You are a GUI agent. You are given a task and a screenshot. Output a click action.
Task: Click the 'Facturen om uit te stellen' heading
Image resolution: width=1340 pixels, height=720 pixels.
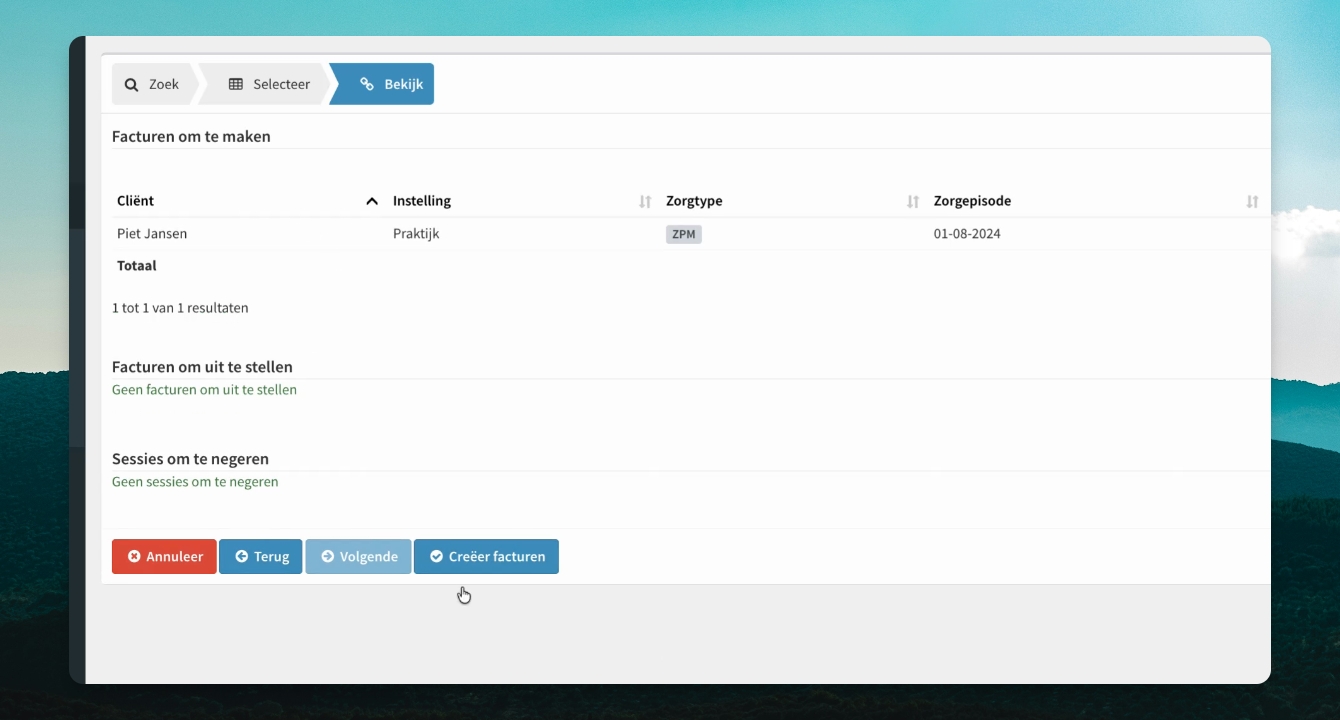(202, 367)
